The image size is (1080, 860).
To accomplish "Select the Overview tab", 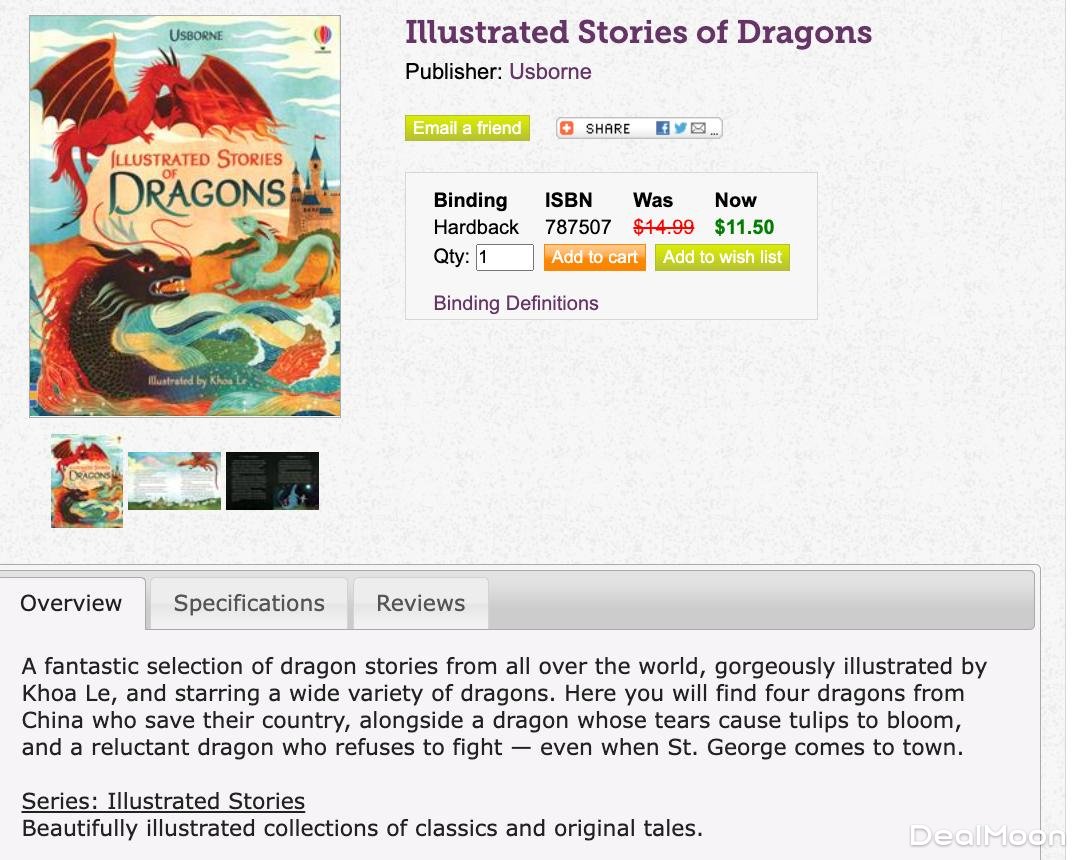I will coord(72,603).
